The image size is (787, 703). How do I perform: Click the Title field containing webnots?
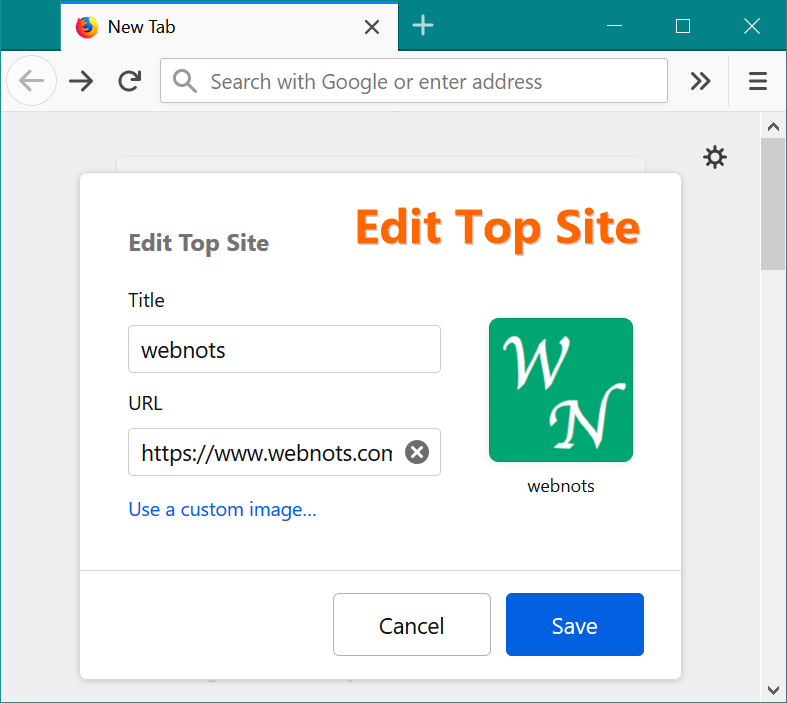284,349
